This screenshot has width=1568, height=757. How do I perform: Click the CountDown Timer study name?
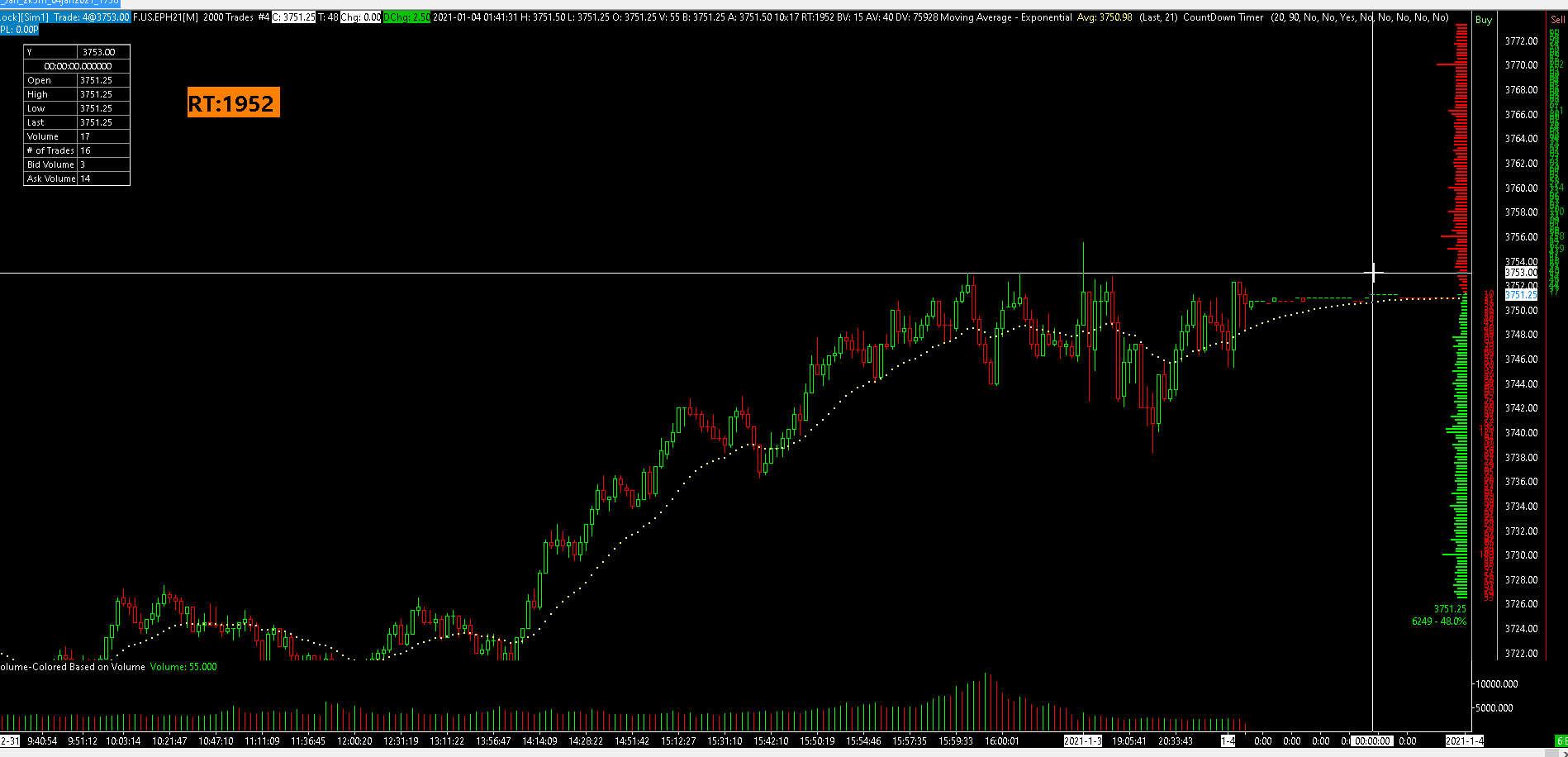click(1223, 17)
